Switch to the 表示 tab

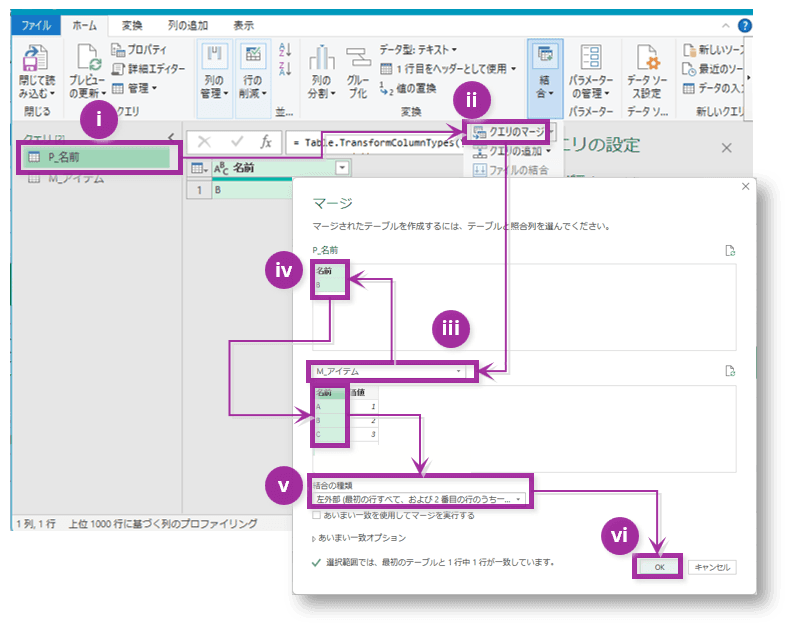(244, 25)
